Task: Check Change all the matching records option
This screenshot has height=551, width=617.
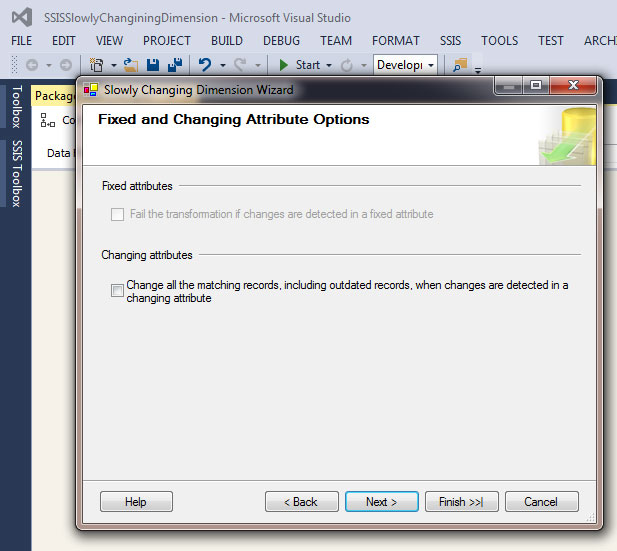Action: tap(117, 290)
